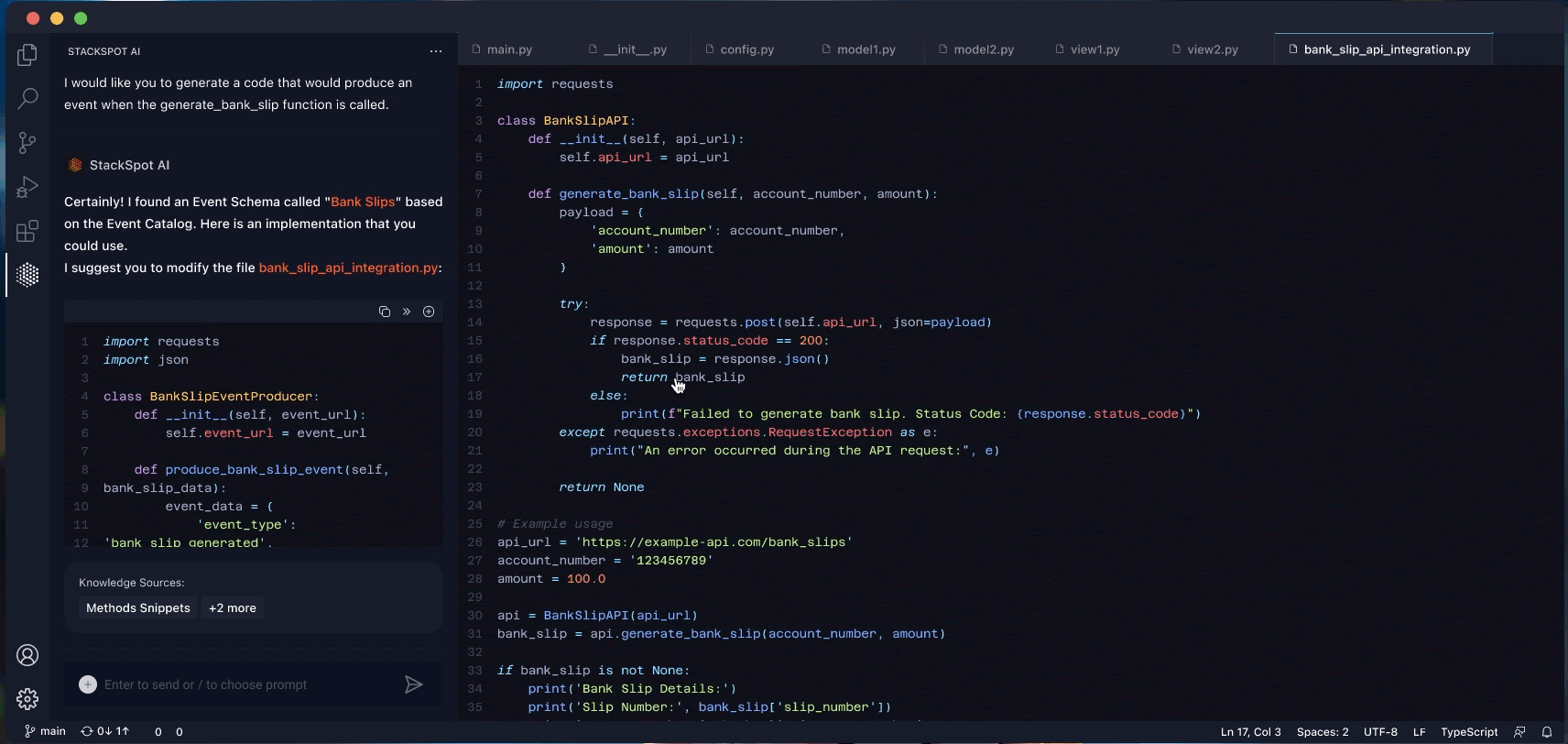The image size is (1568, 744).
Task: Expand the '+2 more' knowledge sources
Action: tap(233, 607)
